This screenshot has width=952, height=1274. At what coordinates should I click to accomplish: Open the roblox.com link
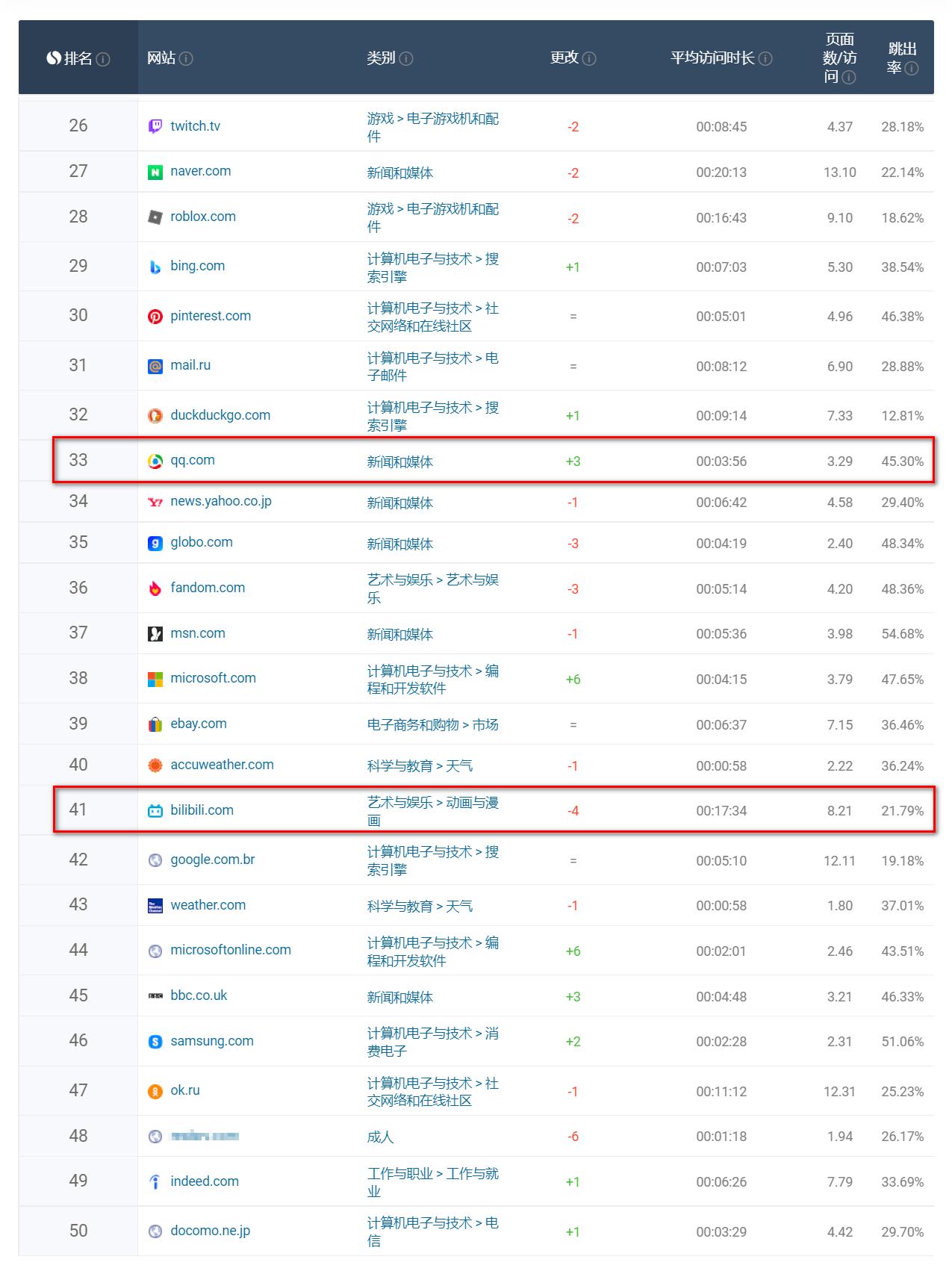coord(203,217)
